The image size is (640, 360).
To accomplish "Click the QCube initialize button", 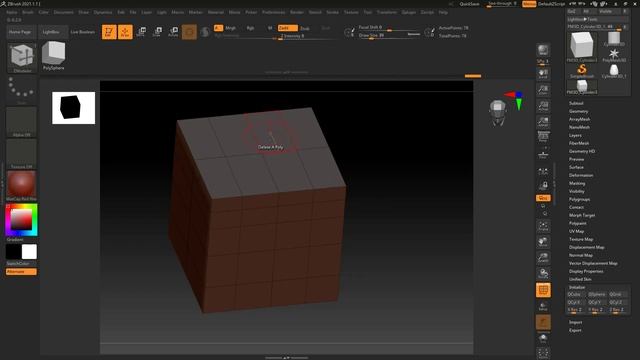I will pyautogui.click(x=576, y=294).
